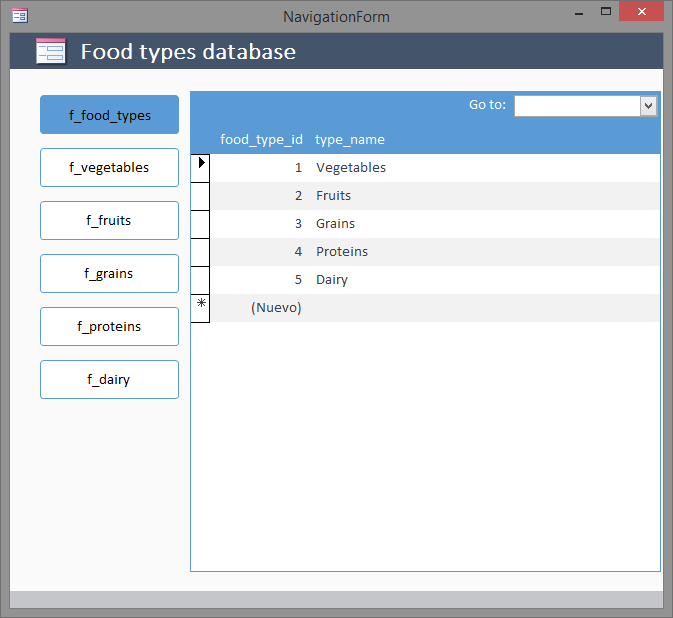Screen dimensions: 673x618
Task: Select the record selector for Grains row
Action: coord(200,224)
